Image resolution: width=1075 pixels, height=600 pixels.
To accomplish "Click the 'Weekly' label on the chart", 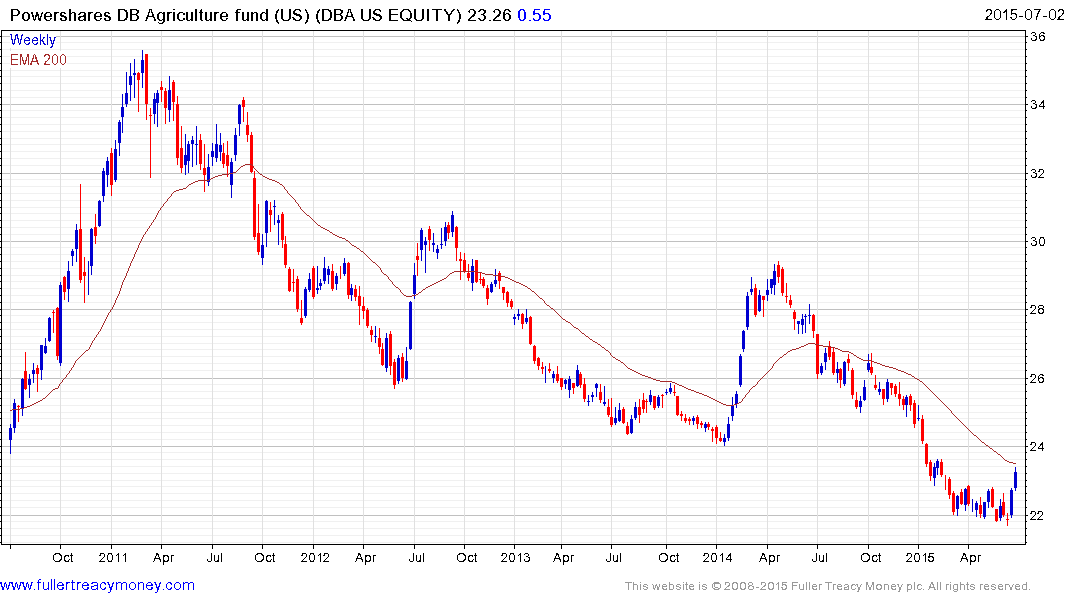I will pos(32,40).
